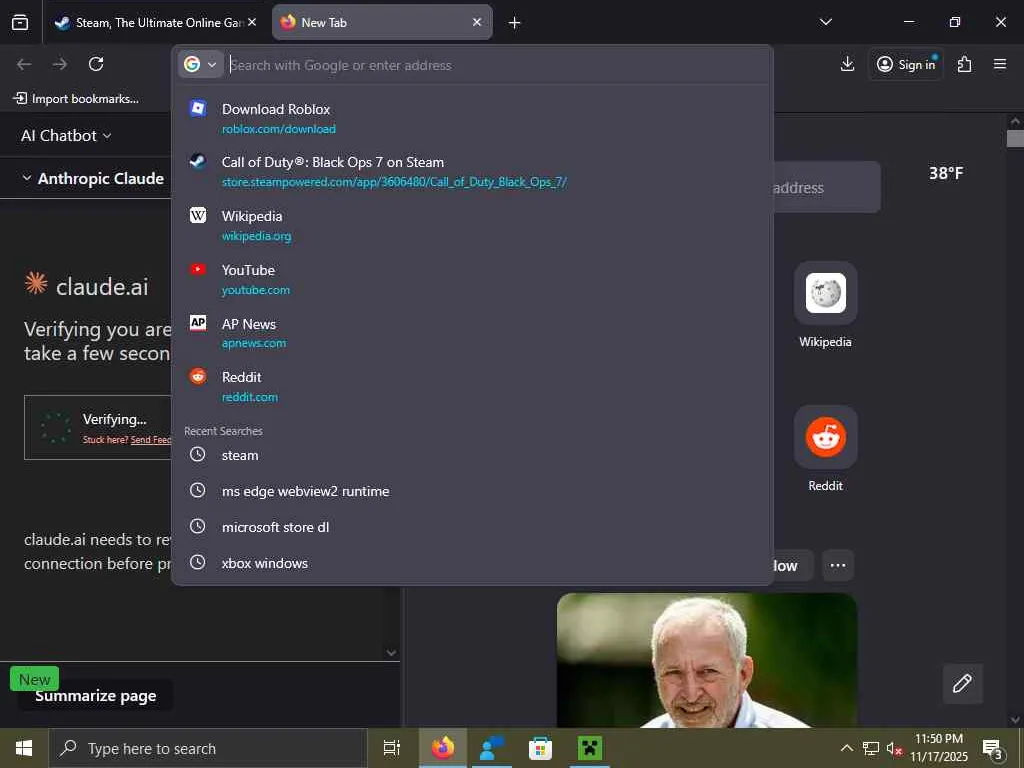Expand the Anthropic Claude provider selector
Image resolution: width=1024 pixels, height=768 pixels.
tap(93, 178)
